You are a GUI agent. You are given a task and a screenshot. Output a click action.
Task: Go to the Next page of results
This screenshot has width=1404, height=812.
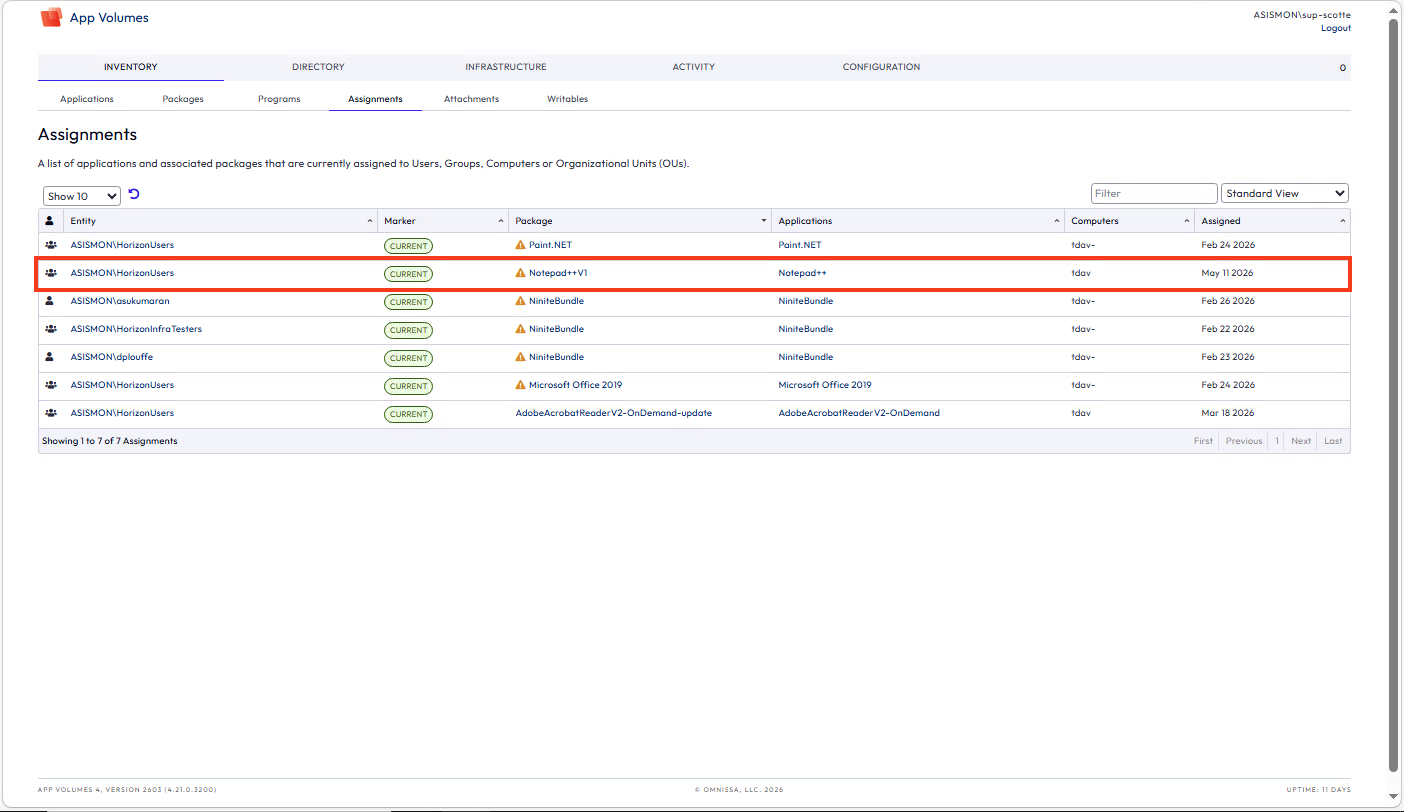pyautogui.click(x=1301, y=441)
